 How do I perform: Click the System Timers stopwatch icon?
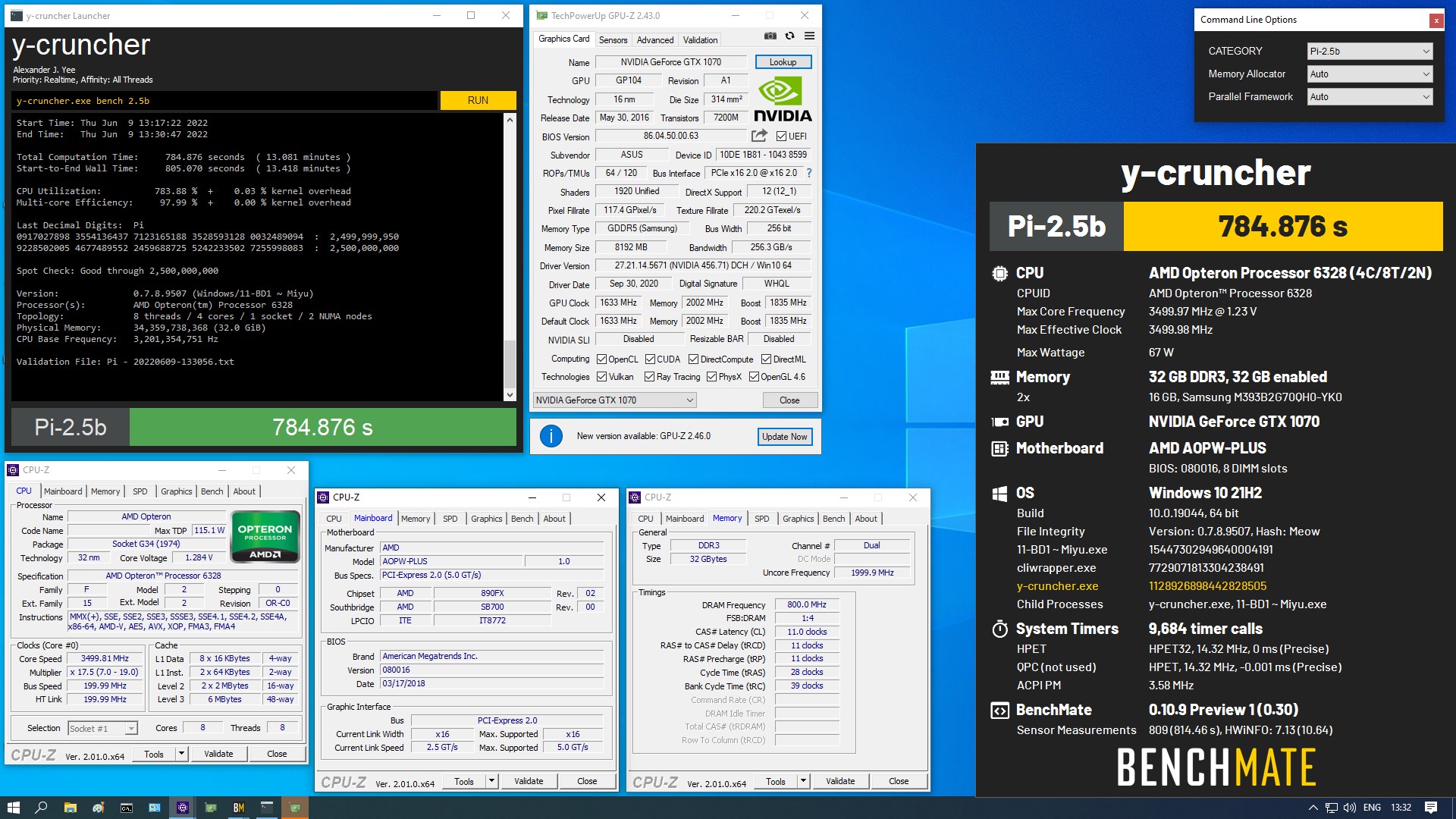(1000, 629)
